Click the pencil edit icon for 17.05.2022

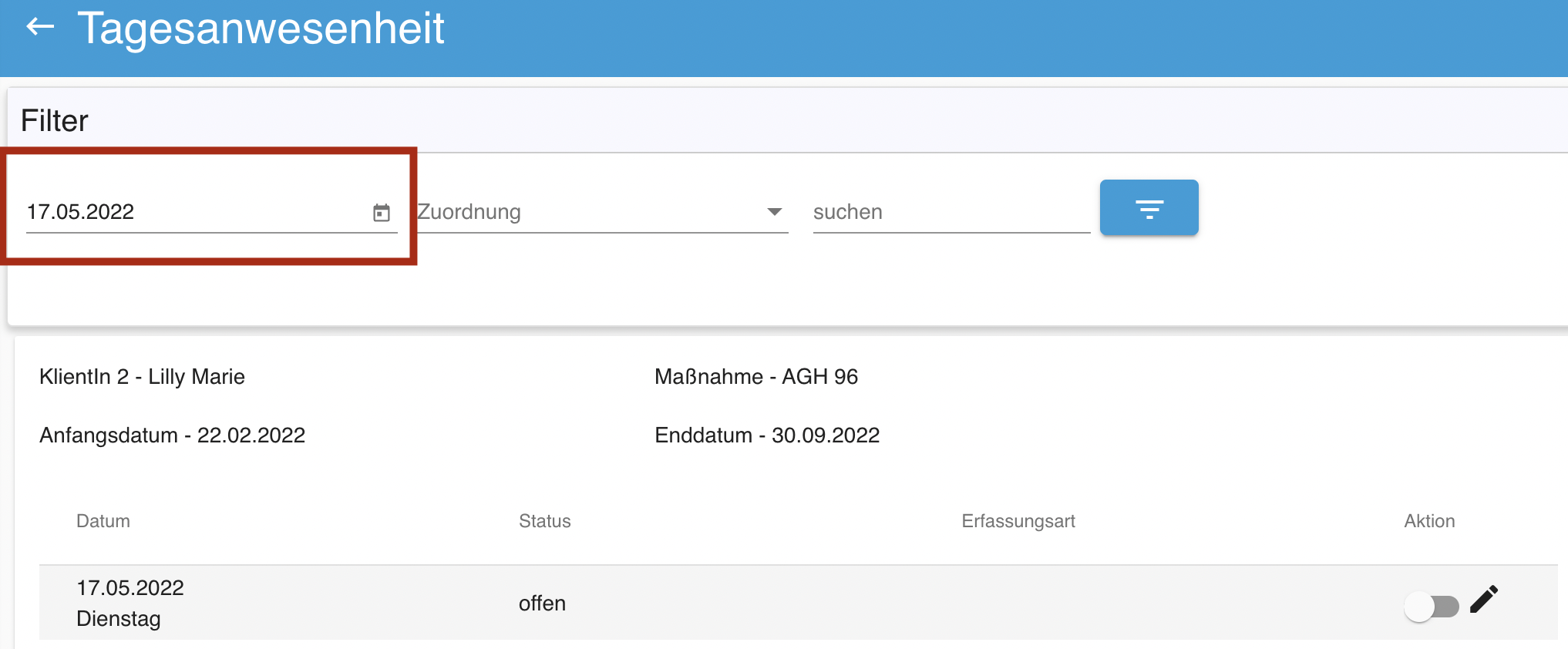(x=1483, y=600)
